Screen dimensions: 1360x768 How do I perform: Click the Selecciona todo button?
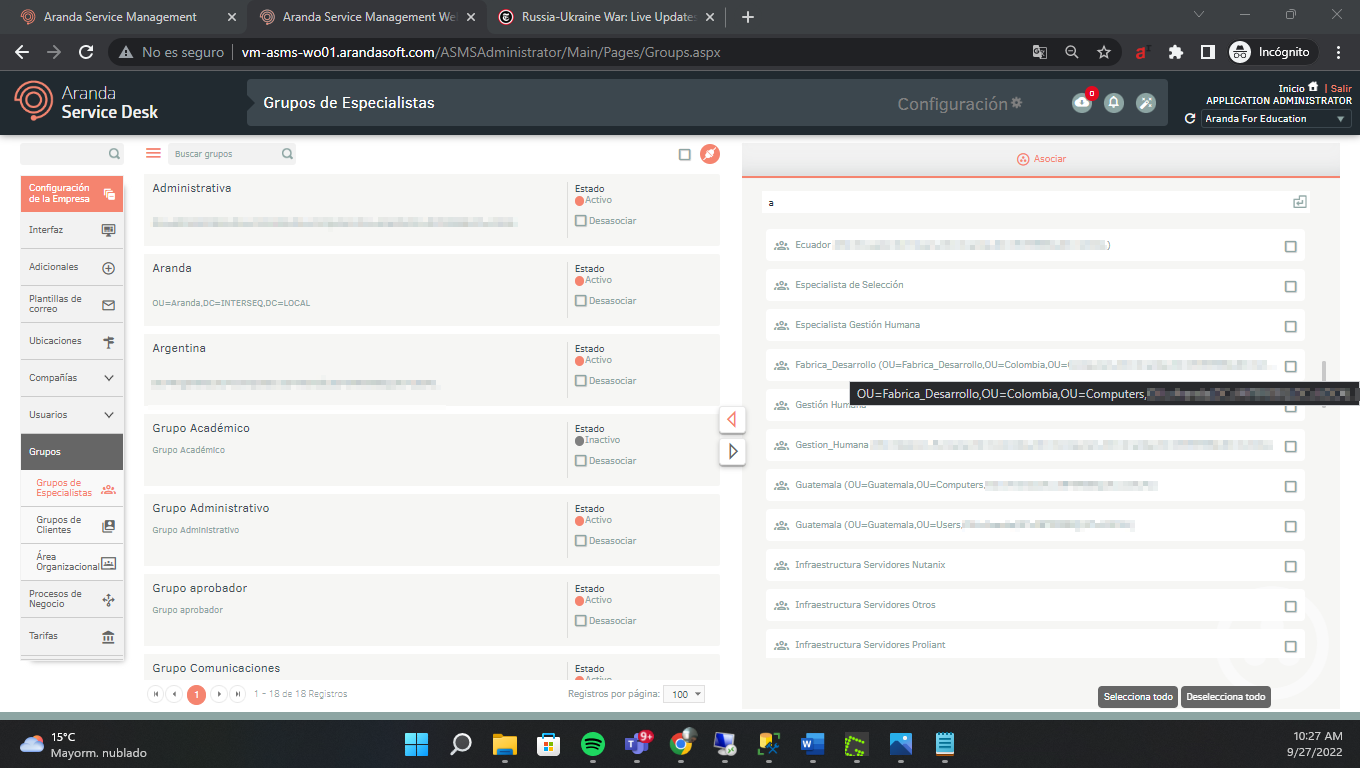coord(1138,697)
